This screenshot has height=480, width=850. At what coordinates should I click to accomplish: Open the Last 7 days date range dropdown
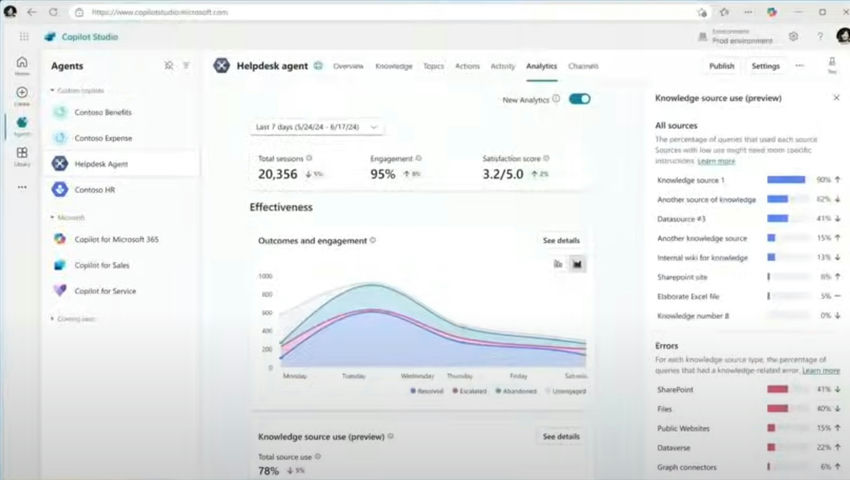pos(317,126)
